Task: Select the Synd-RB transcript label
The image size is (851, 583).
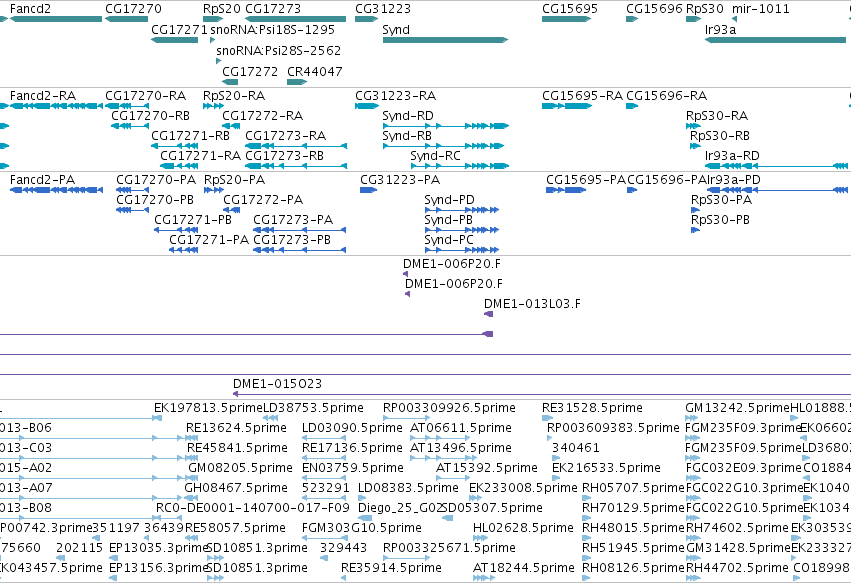Action: pos(407,136)
